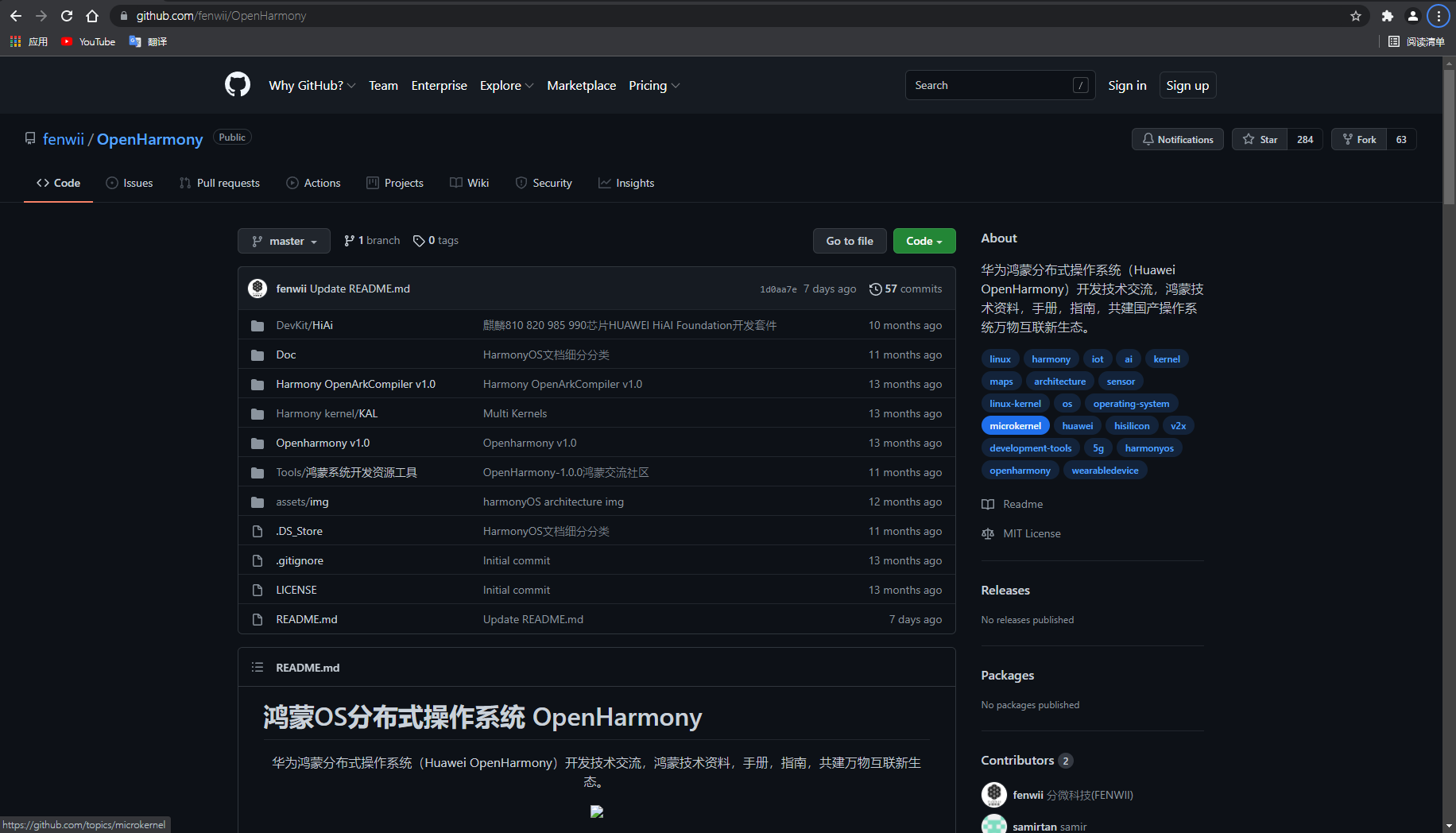Click the GitHub octocat logo
Screen dimensions: 1456x833
click(238, 84)
